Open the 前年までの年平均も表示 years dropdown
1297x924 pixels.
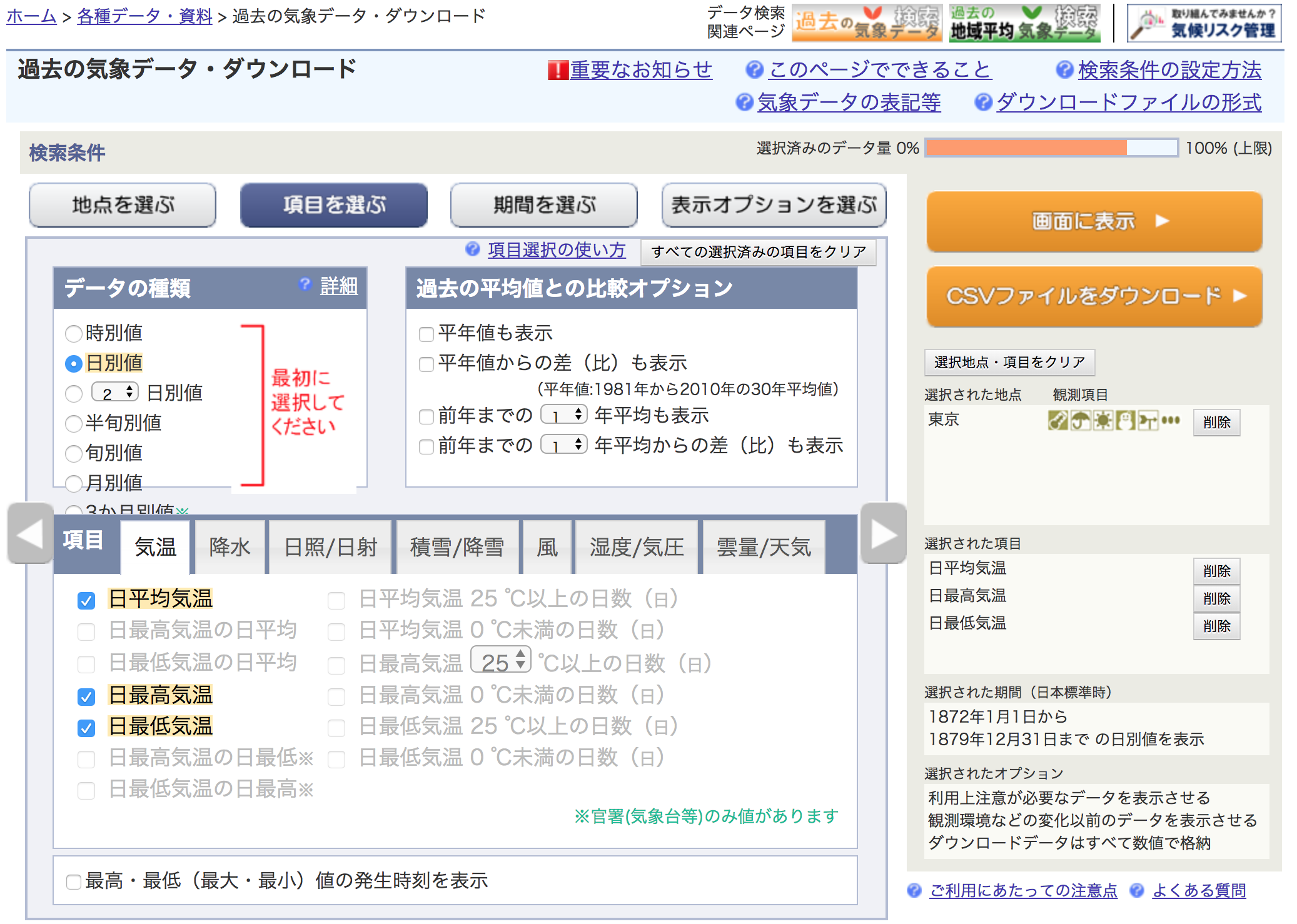(x=563, y=415)
